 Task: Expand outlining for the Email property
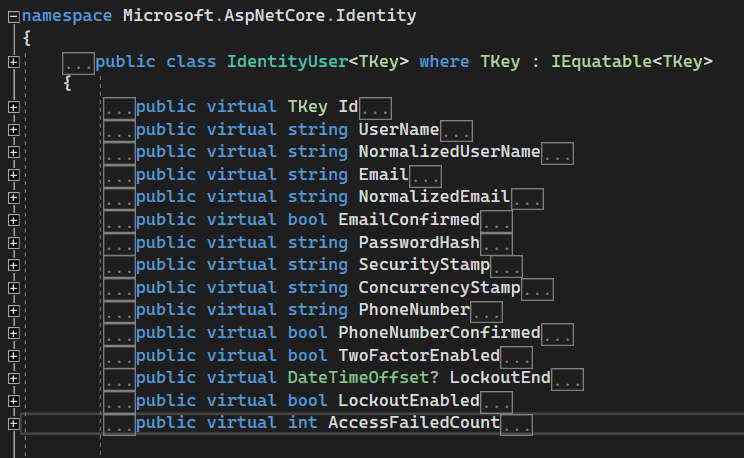tap(14, 175)
